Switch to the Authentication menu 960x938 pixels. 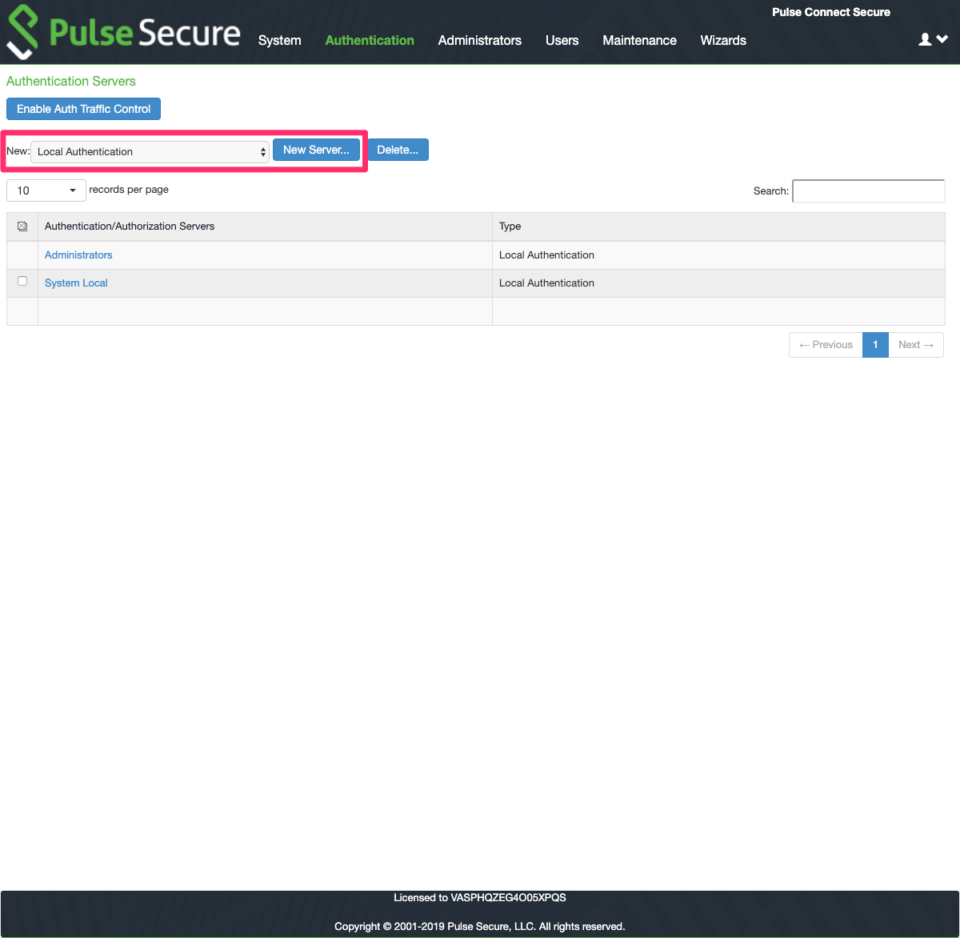point(369,40)
